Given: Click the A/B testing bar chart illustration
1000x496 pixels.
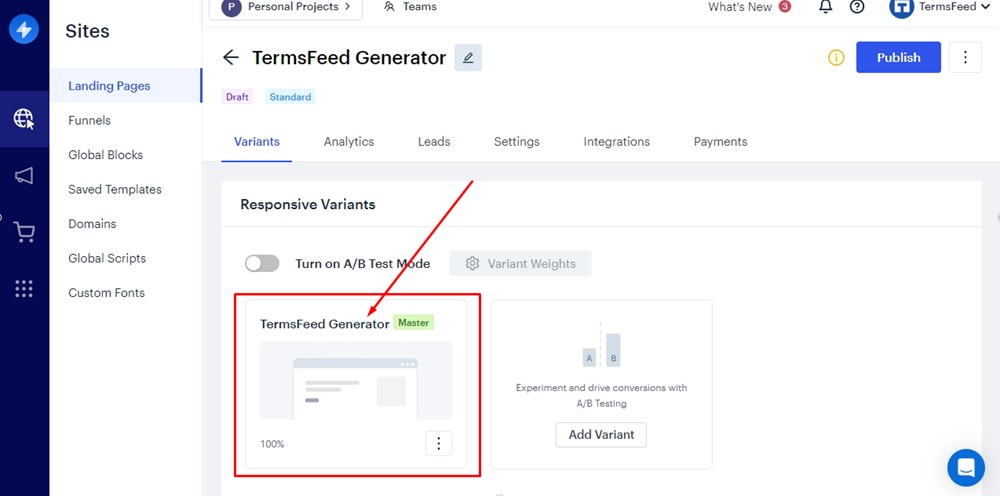Looking at the screenshot, I should (x=601, y=345).
